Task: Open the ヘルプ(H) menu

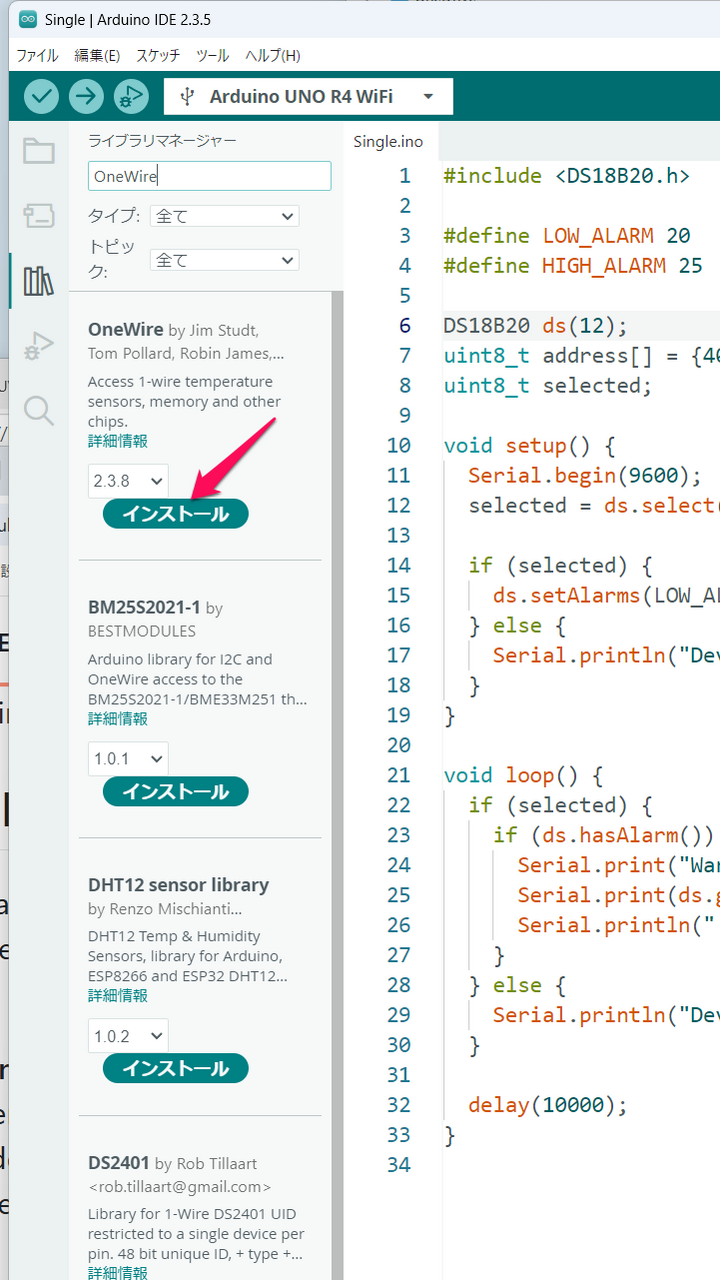Action: [x=273, y=55]
